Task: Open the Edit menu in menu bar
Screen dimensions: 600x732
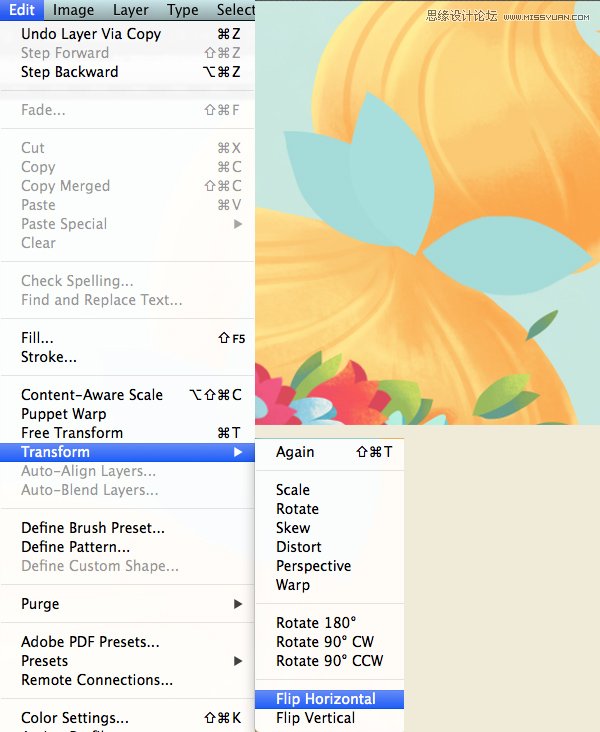Action: (22, 10)
